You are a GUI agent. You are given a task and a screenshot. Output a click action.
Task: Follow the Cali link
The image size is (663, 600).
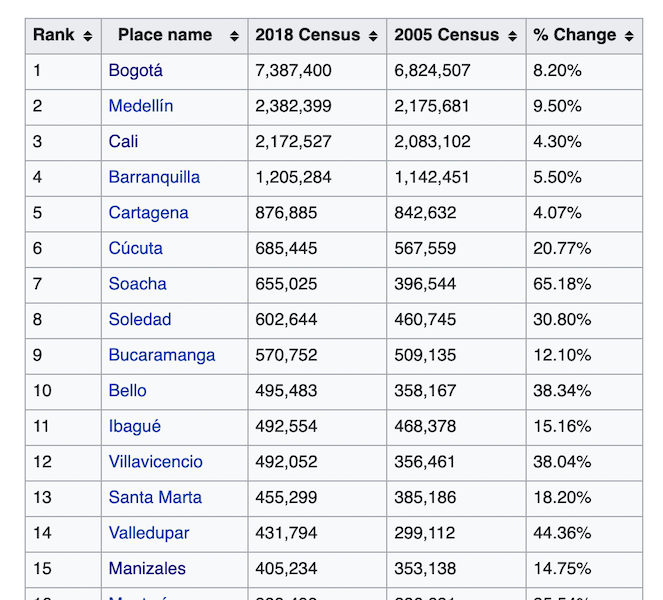click(x=123, y=141)
